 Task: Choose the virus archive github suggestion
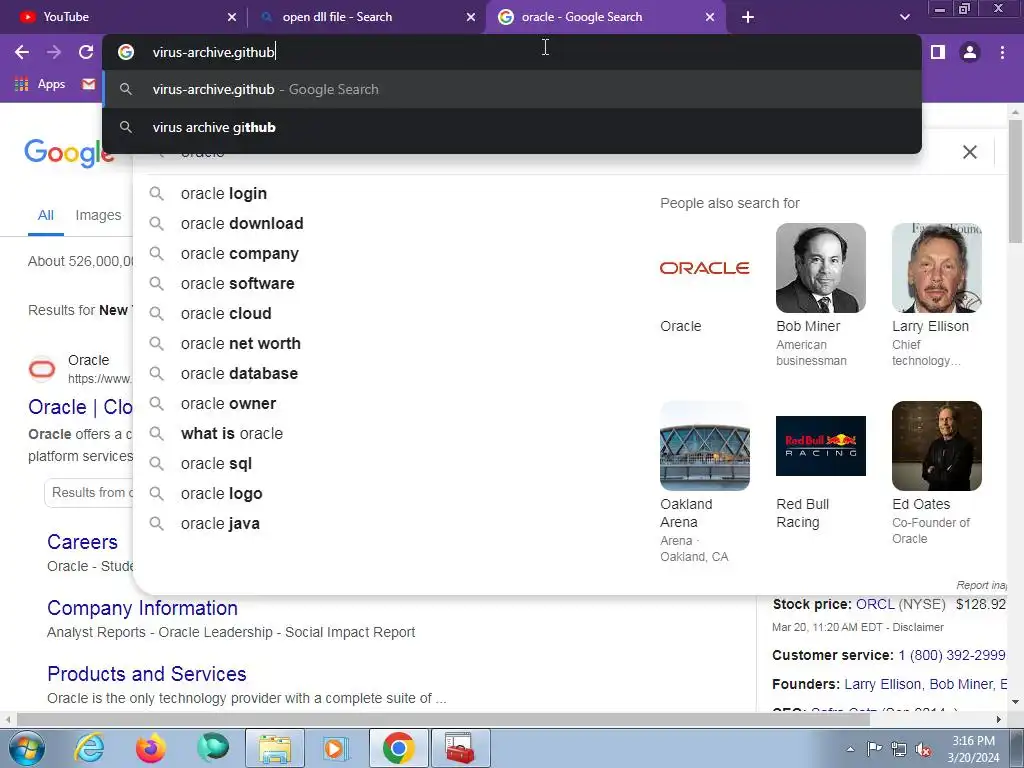pyautogui.click(x=512, y=127)
